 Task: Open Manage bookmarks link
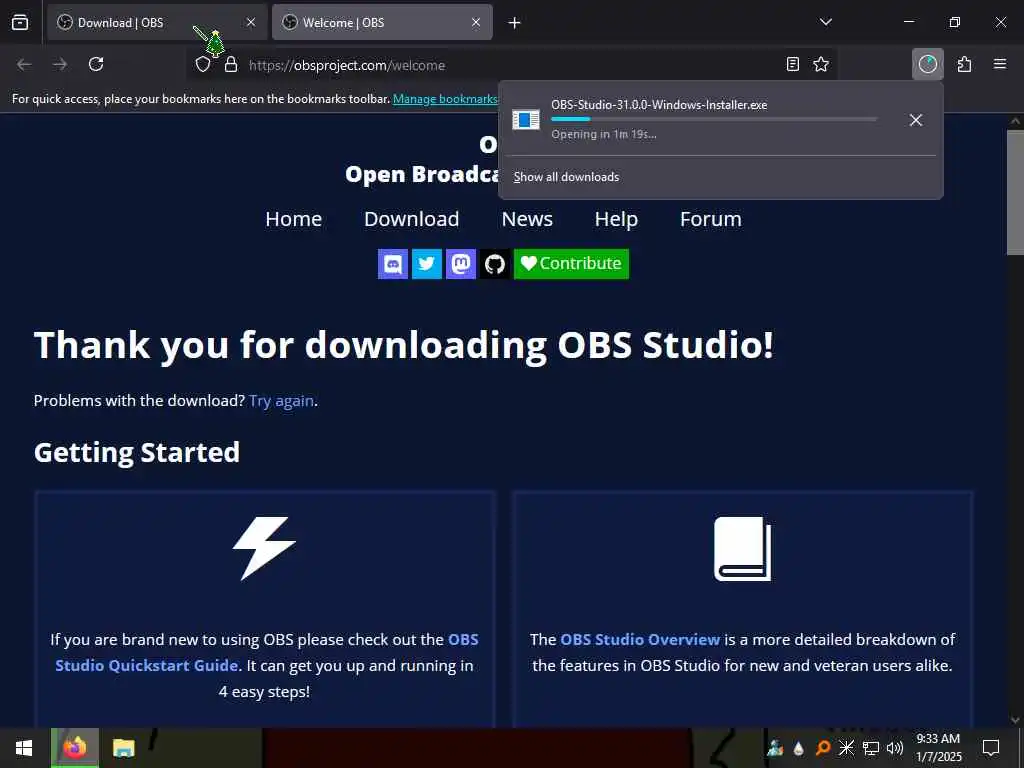[445, 99]
